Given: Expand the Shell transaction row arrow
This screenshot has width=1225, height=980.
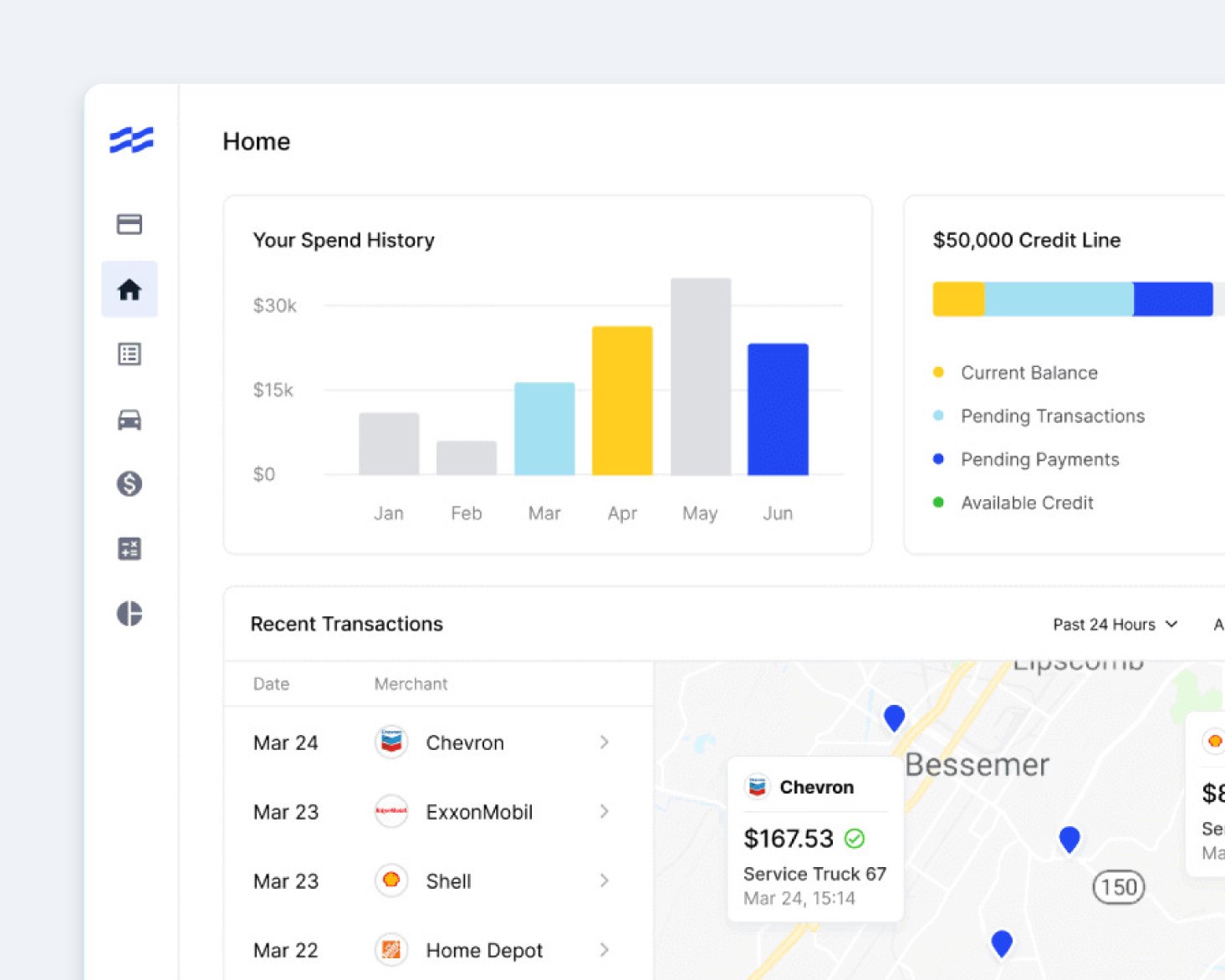Looking at the screenshot, I should [x=604, y=880].
